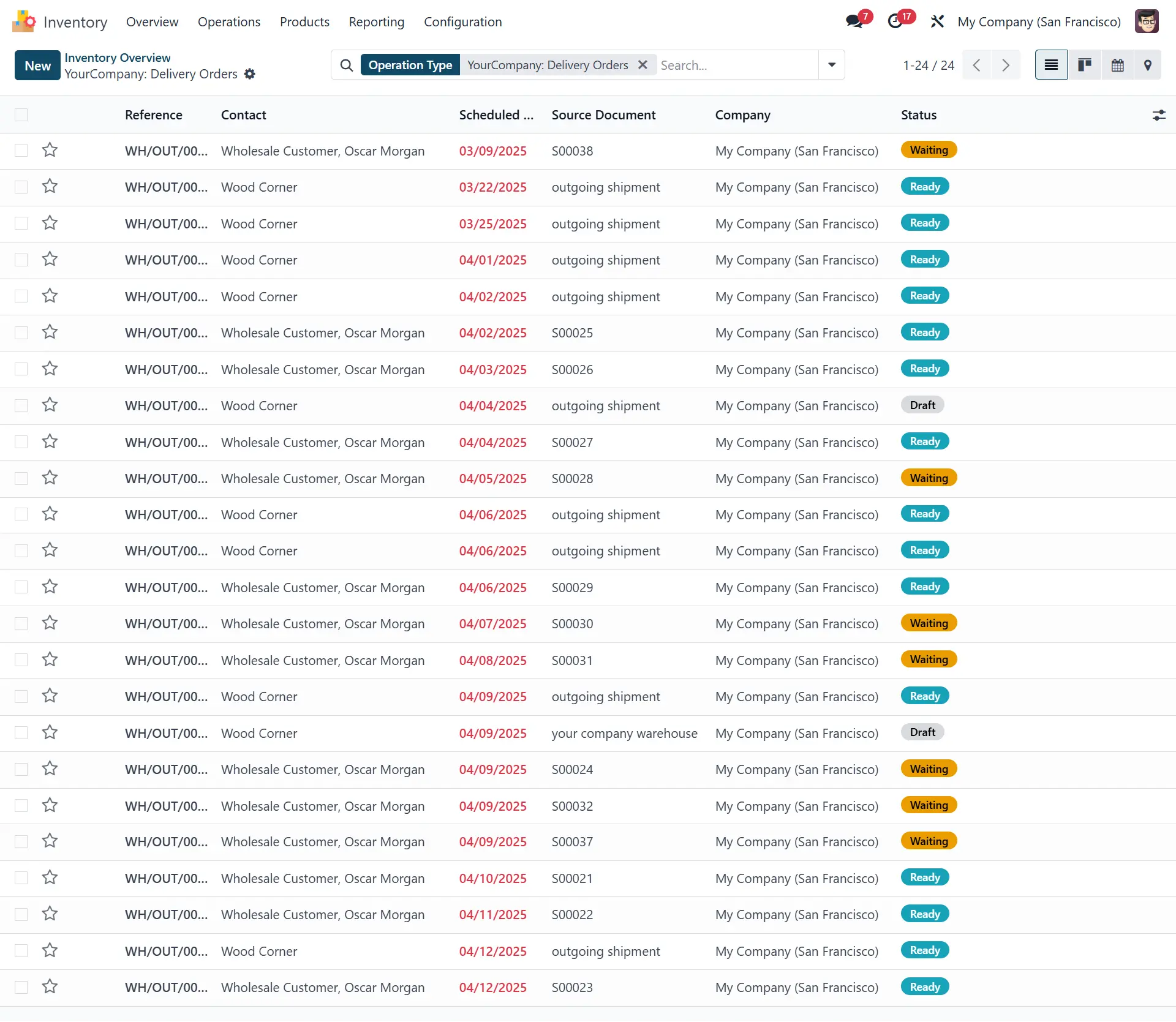
Task: Expand the search options dropdown arrow
Action: [831, 65]
